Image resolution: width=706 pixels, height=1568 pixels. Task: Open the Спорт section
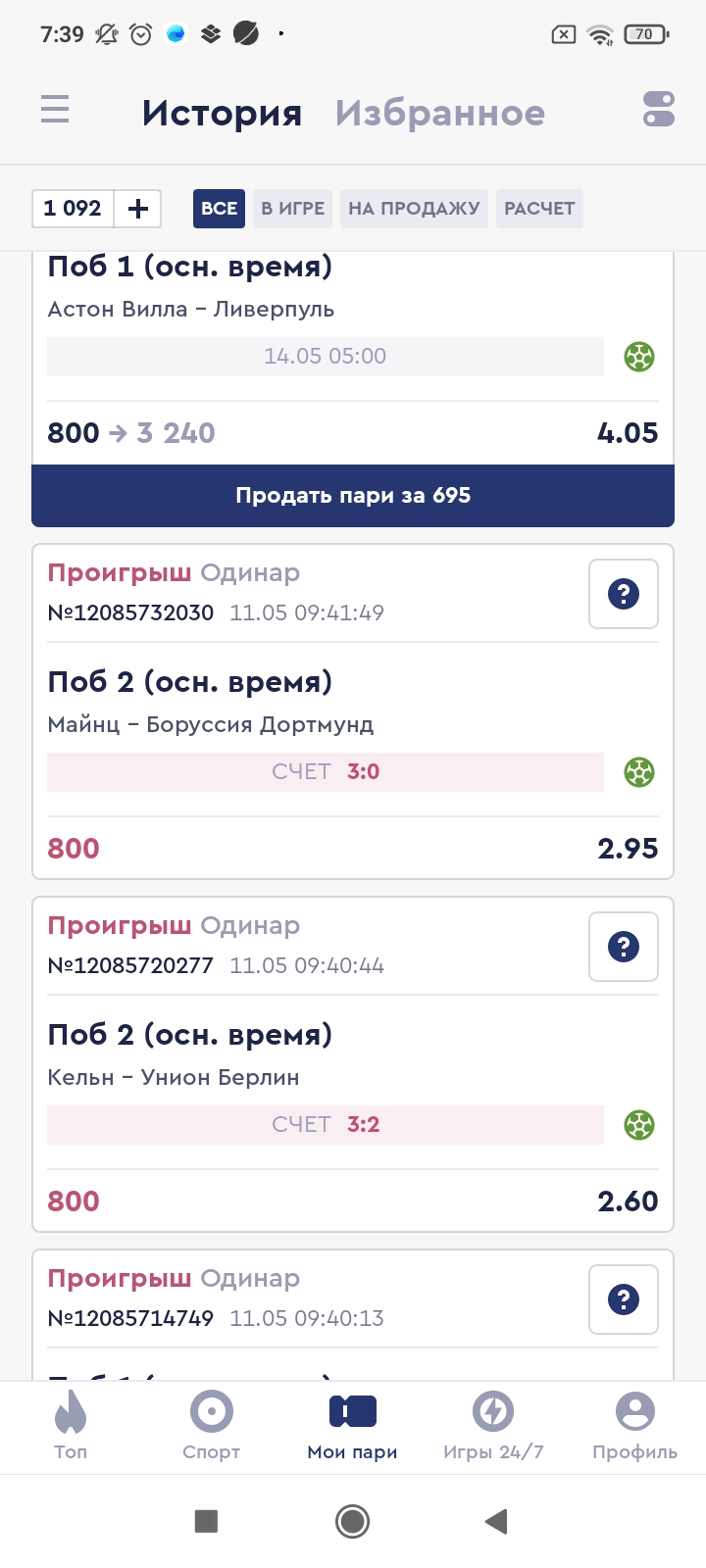click(x=212, y=1424)
